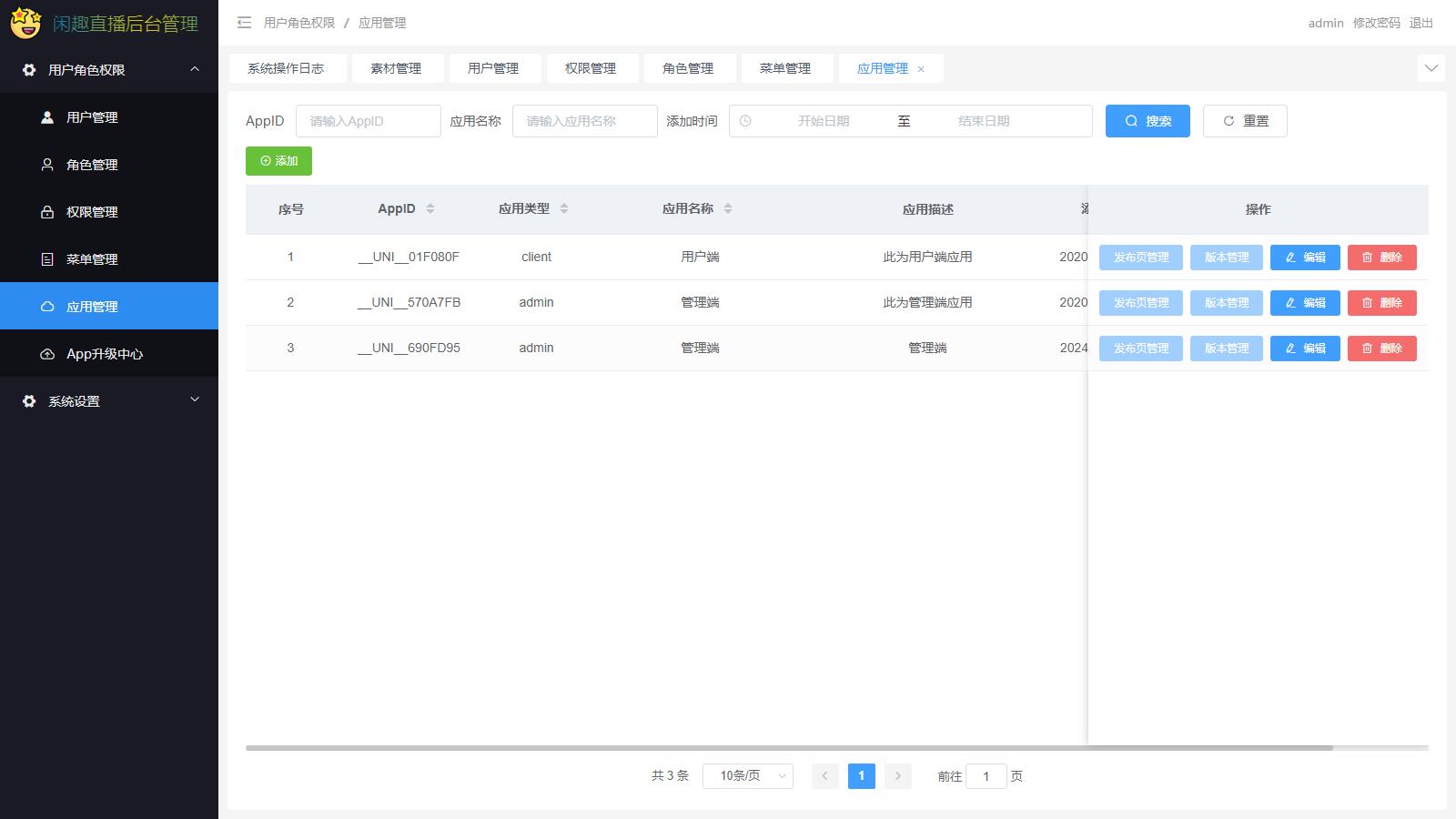1456x819 pixels.
Task: Click the clock icon in date range picker
Action: [745, 121]
